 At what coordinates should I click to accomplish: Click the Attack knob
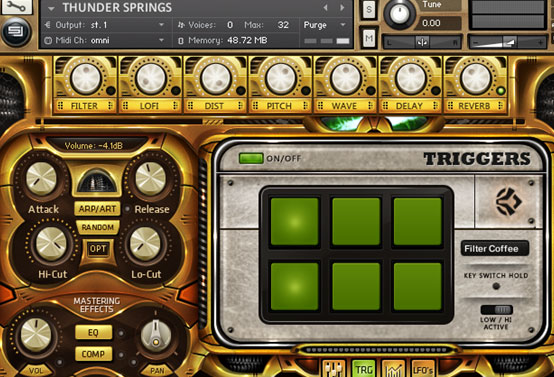pos(41,179)
